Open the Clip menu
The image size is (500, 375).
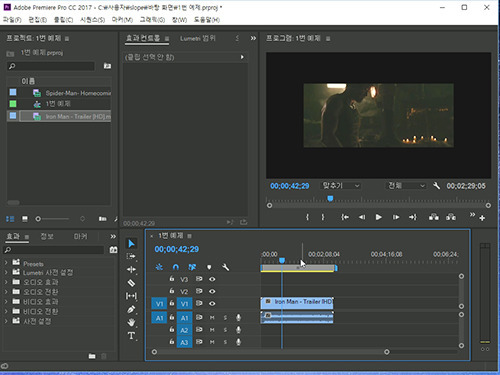pyautogui.click(x=63, y=20)
